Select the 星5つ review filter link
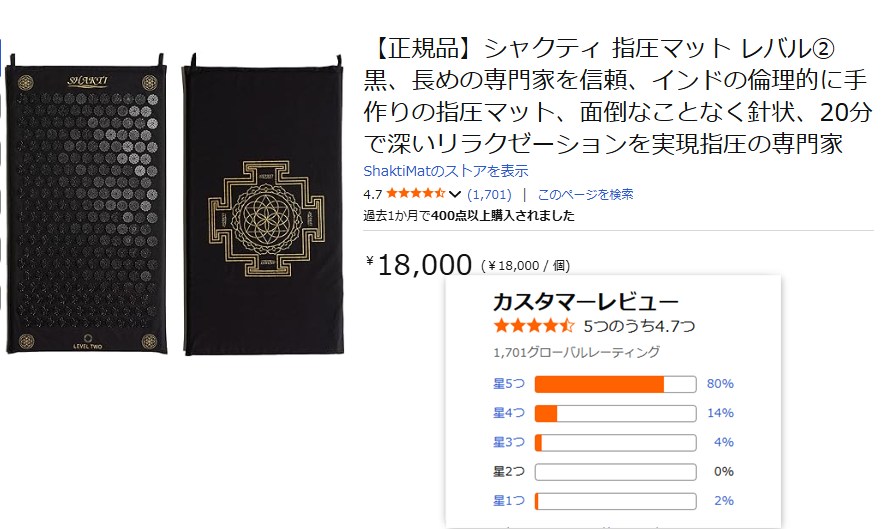The image size is (894, 529). coord(508,384)
